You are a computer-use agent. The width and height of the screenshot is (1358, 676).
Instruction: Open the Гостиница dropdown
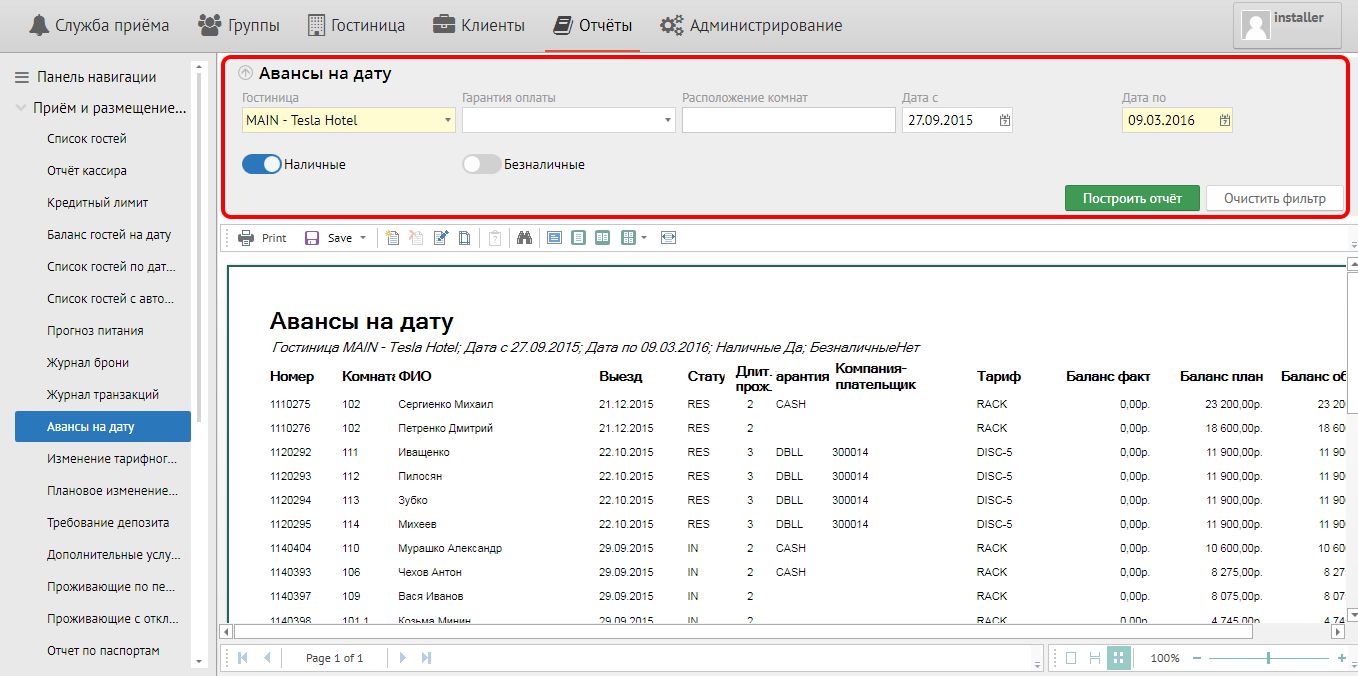pos(447,120)
